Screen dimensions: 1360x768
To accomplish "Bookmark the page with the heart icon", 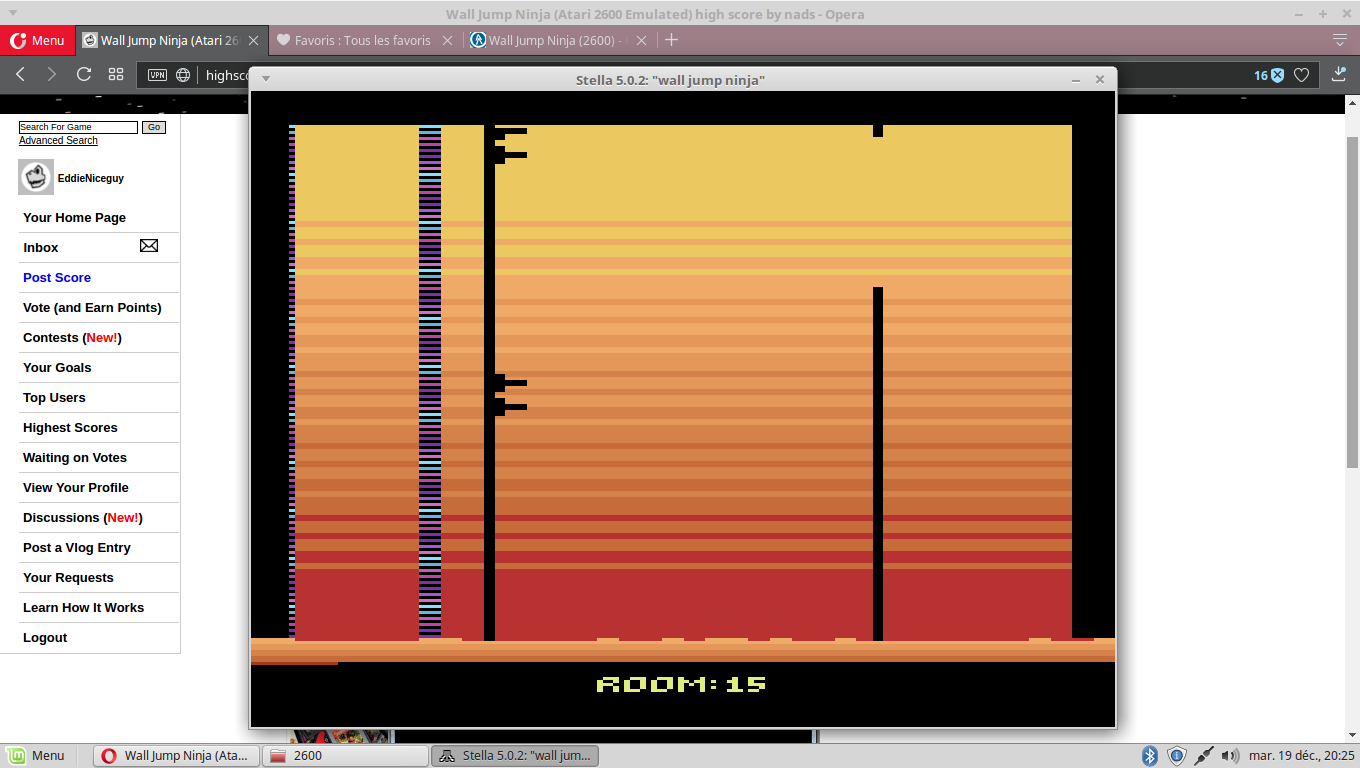I will click(1301, 75).
